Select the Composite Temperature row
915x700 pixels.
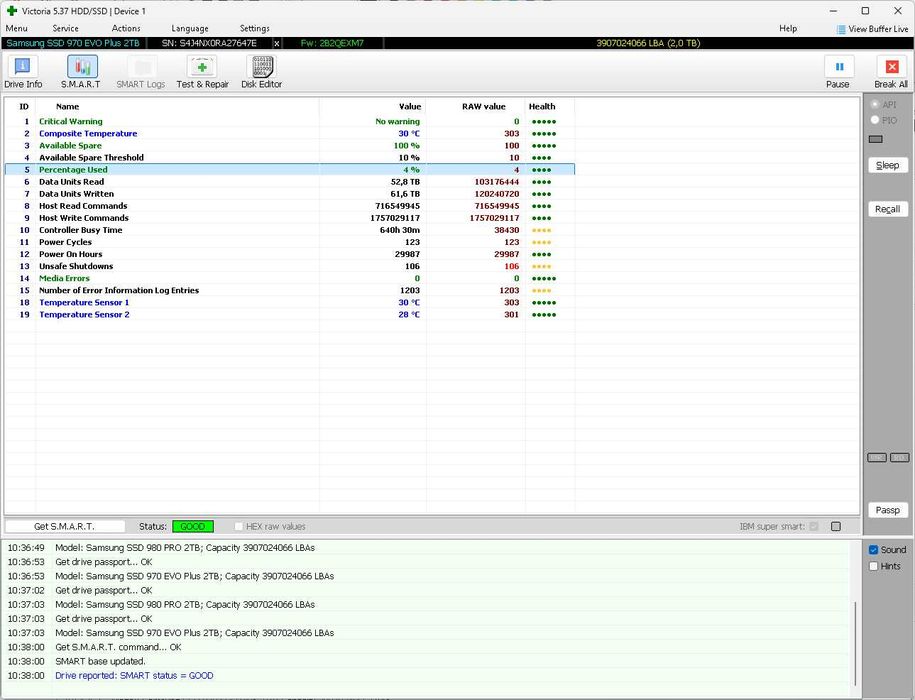click(x=289, y=134)
